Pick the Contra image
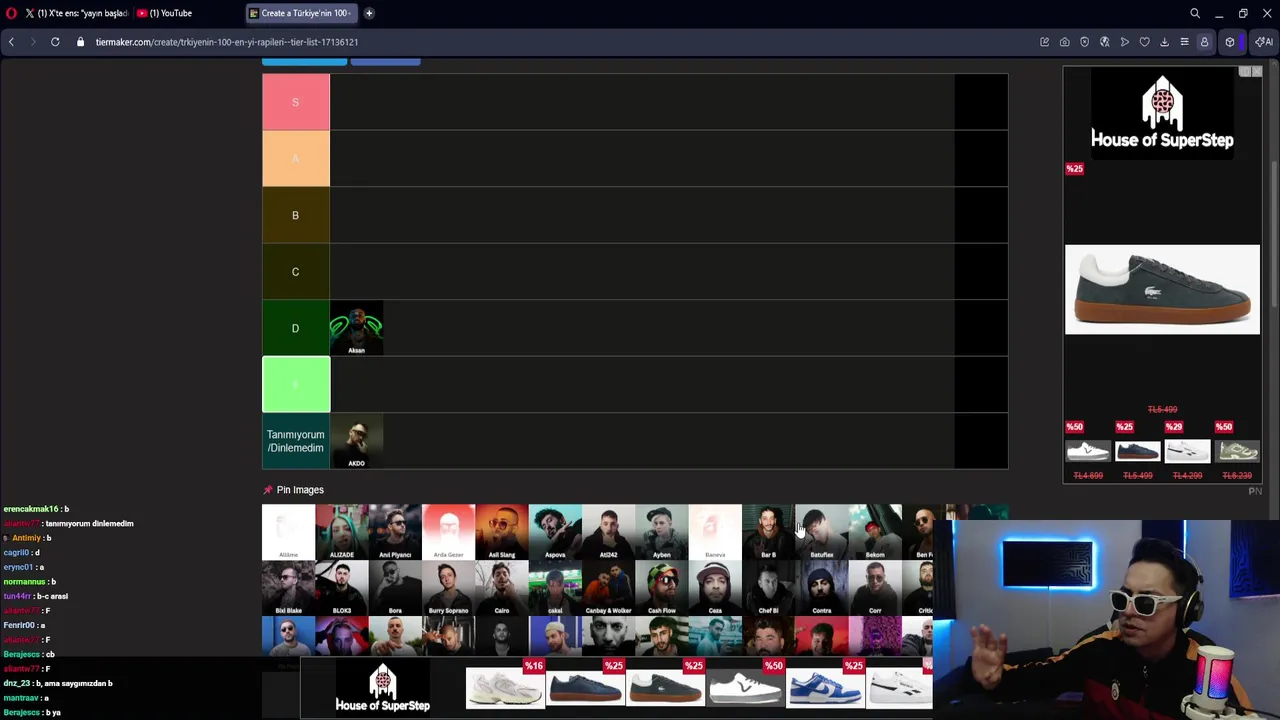The image size is (1280, 720). pos(822,588)
